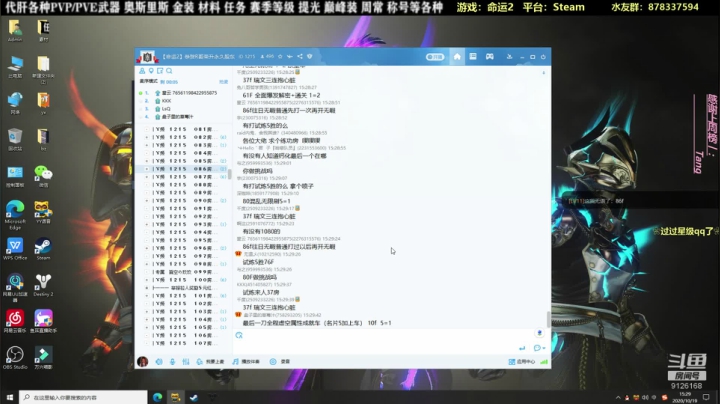Click the 麦序模式 mode label
Image resolution: width=720 pixels, height=404 pixels.
(148, 81)
